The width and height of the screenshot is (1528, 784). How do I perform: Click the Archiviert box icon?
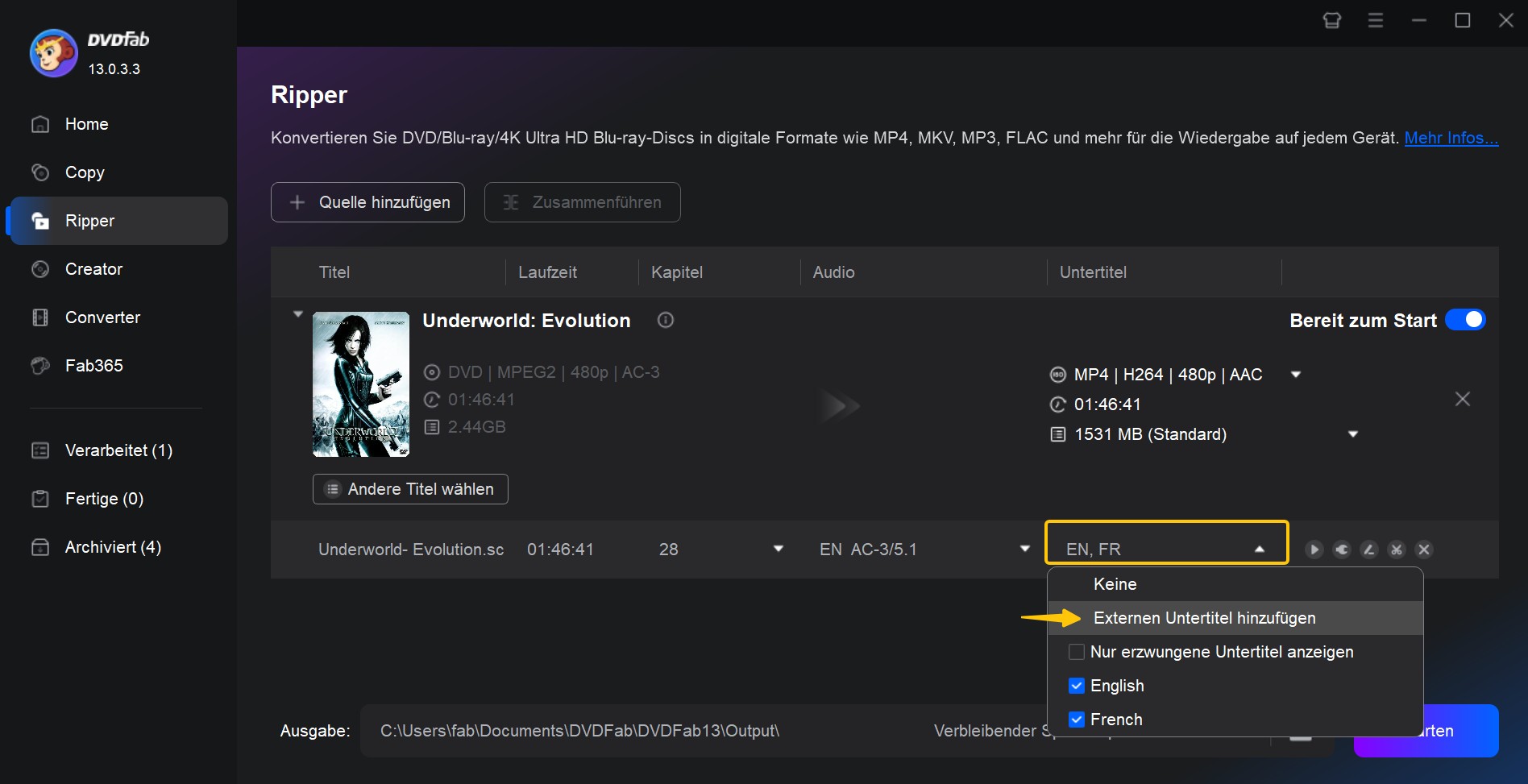tap(40, 547)
